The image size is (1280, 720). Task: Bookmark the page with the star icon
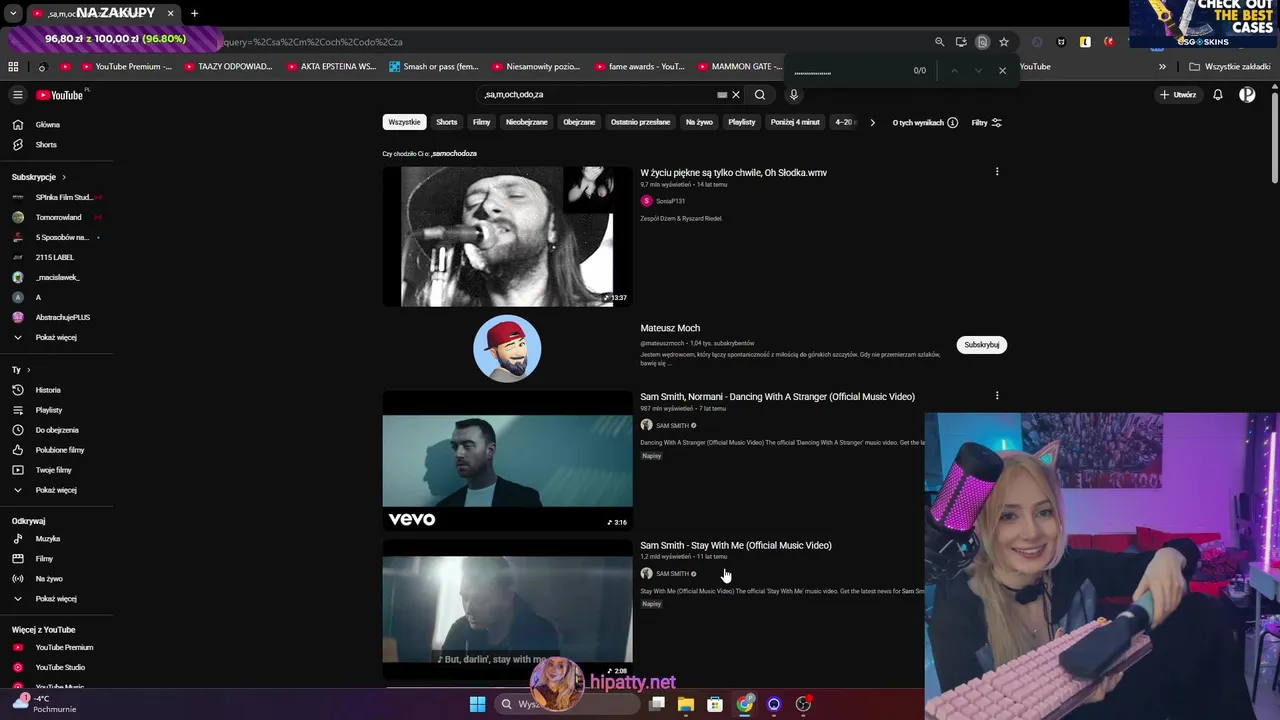click(x=1004, y=42)
